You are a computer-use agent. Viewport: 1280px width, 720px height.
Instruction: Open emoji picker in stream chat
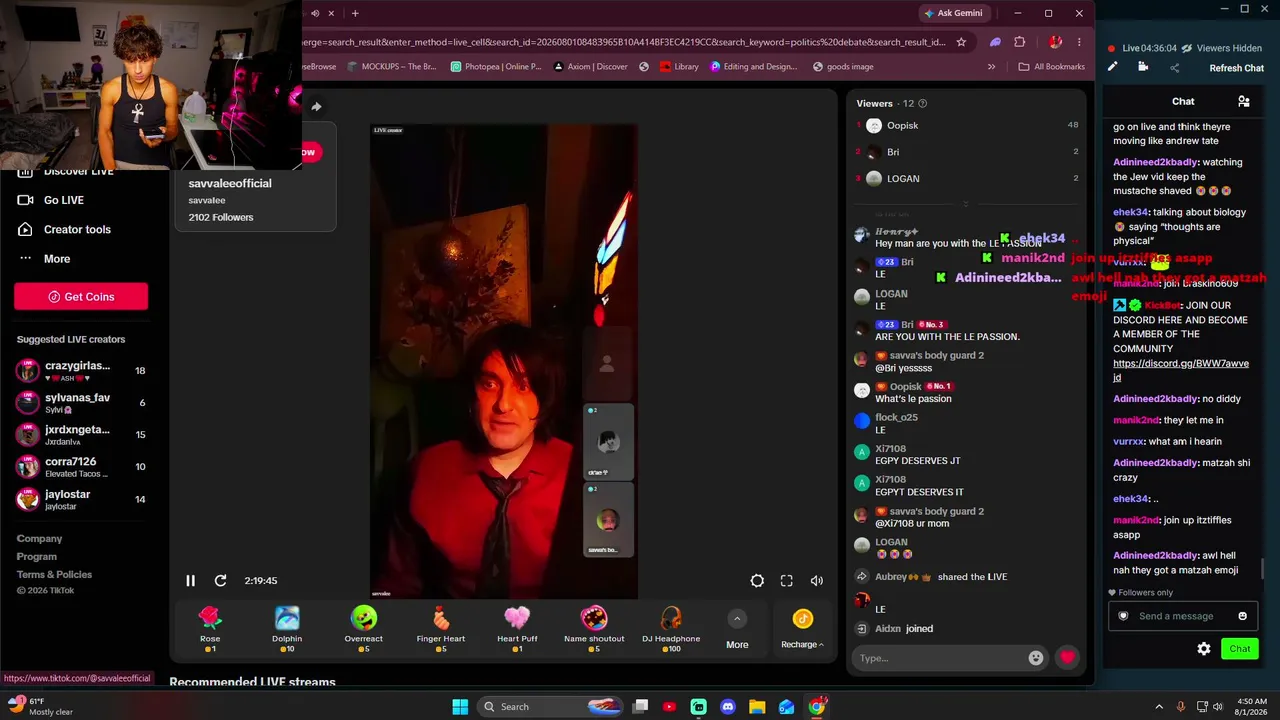tap(1243, 616)
